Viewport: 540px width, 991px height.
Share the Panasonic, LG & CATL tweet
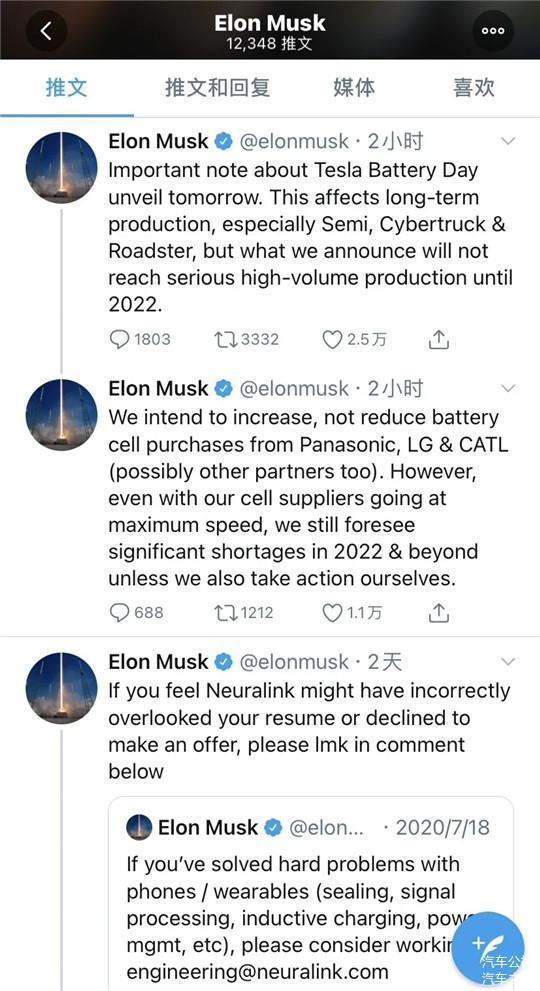pyautogui.click(x=438, y=612)
